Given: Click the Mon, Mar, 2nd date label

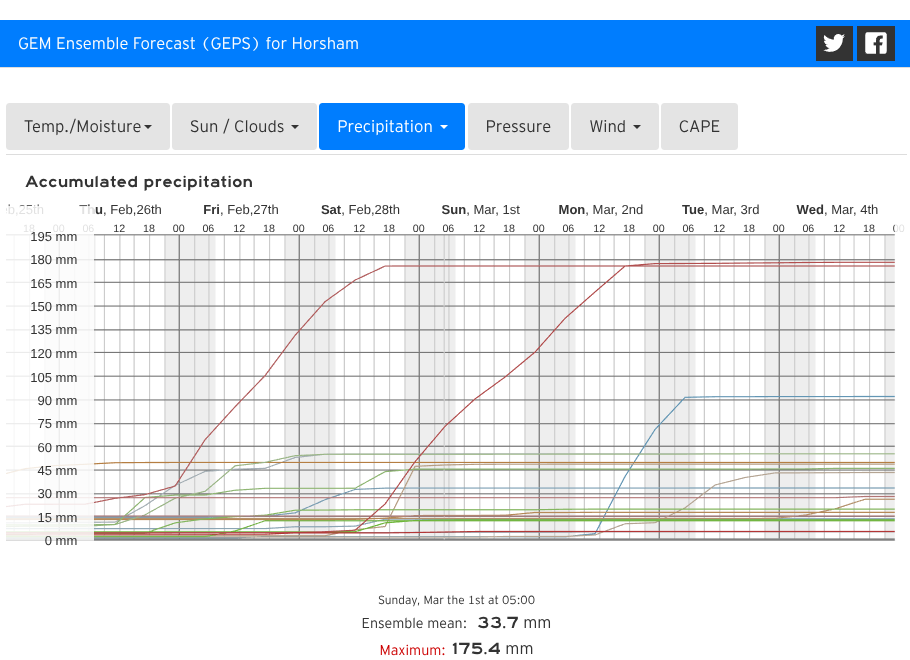Looking at the screenshot, I should [601, 210].
